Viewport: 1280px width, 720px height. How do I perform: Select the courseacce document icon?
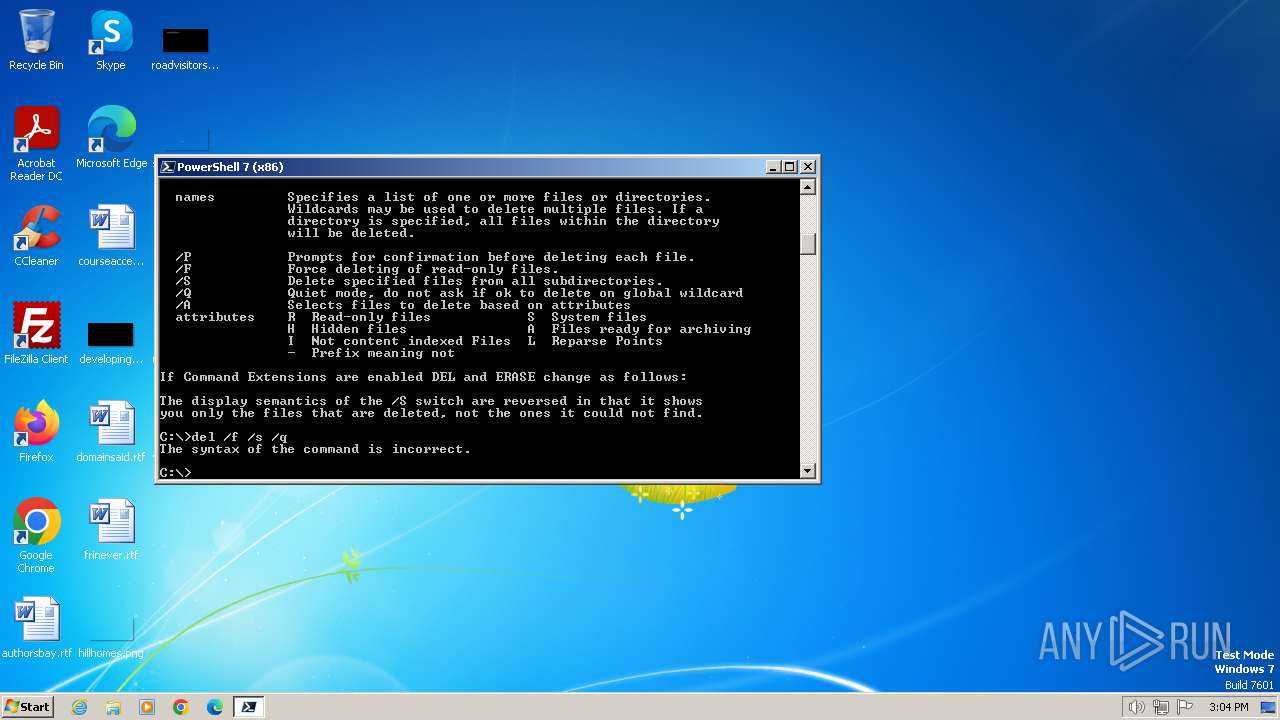(x=111, y=236)
